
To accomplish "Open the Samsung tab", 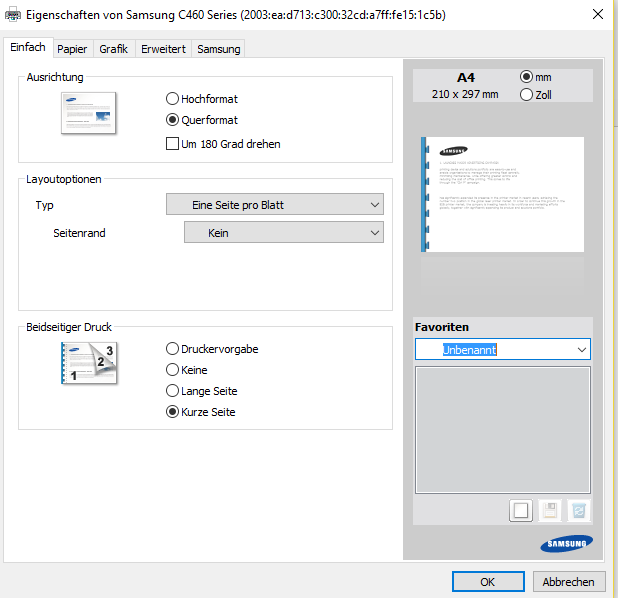I will [x=219, y=49].
